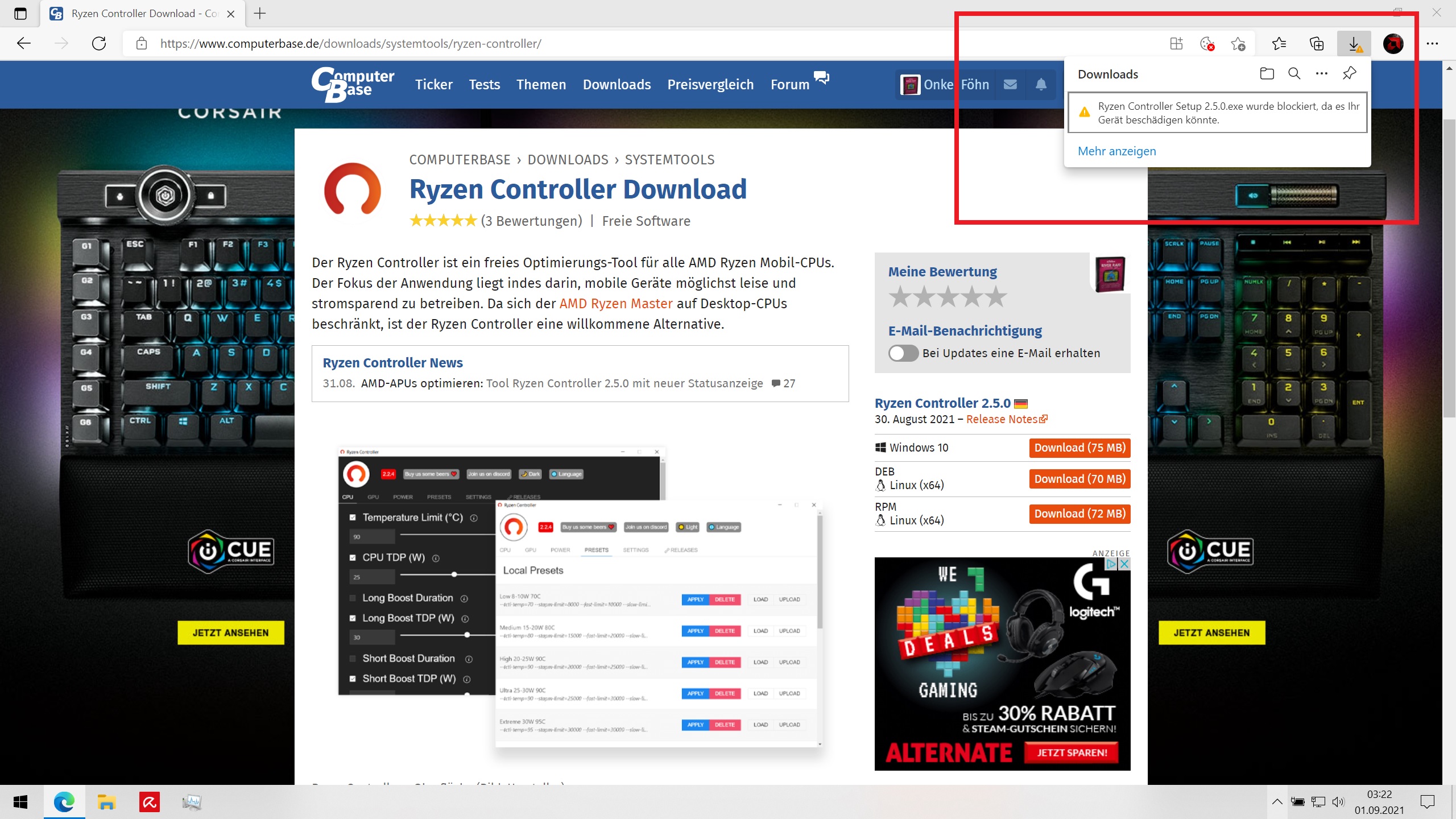
Task: Focus the browser address bar
Action: [648, 44]
